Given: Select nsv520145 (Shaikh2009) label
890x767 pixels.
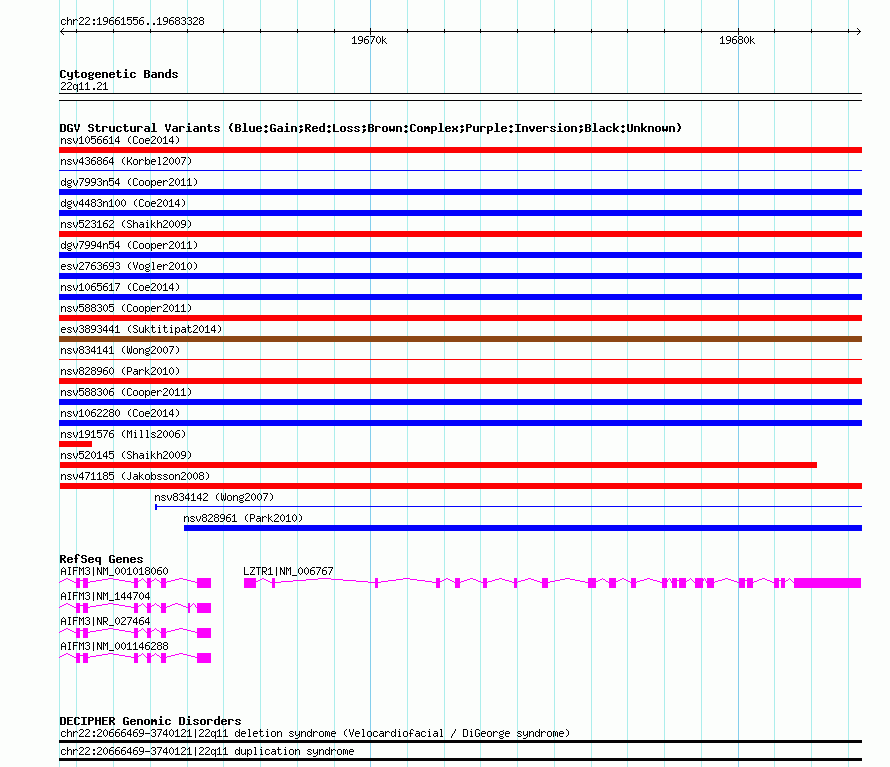Looking at the screenshot, I should (x=126, y=455).
